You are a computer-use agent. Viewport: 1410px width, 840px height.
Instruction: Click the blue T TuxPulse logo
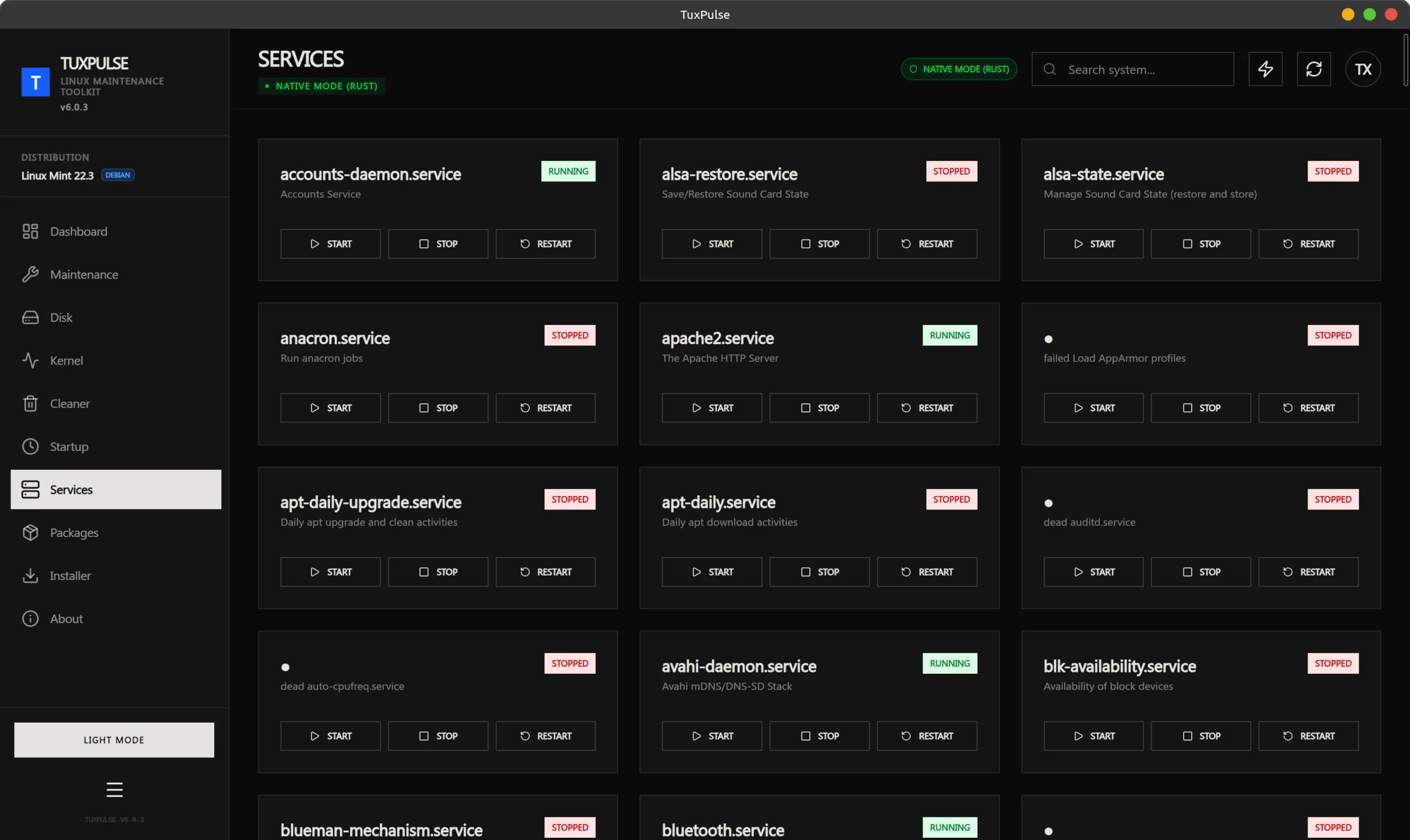36,83
